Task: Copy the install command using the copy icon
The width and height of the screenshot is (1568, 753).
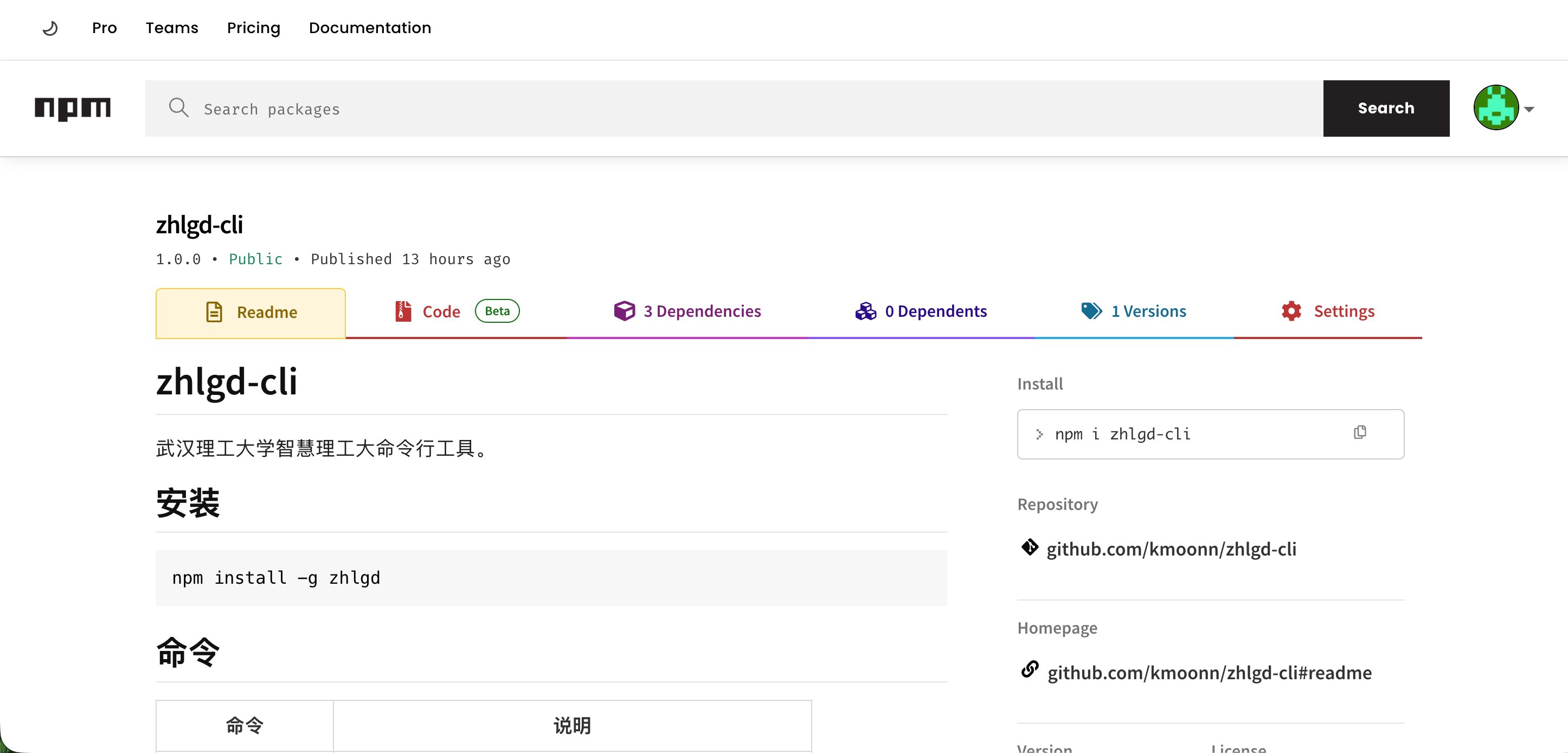Action: point(1360,432)
